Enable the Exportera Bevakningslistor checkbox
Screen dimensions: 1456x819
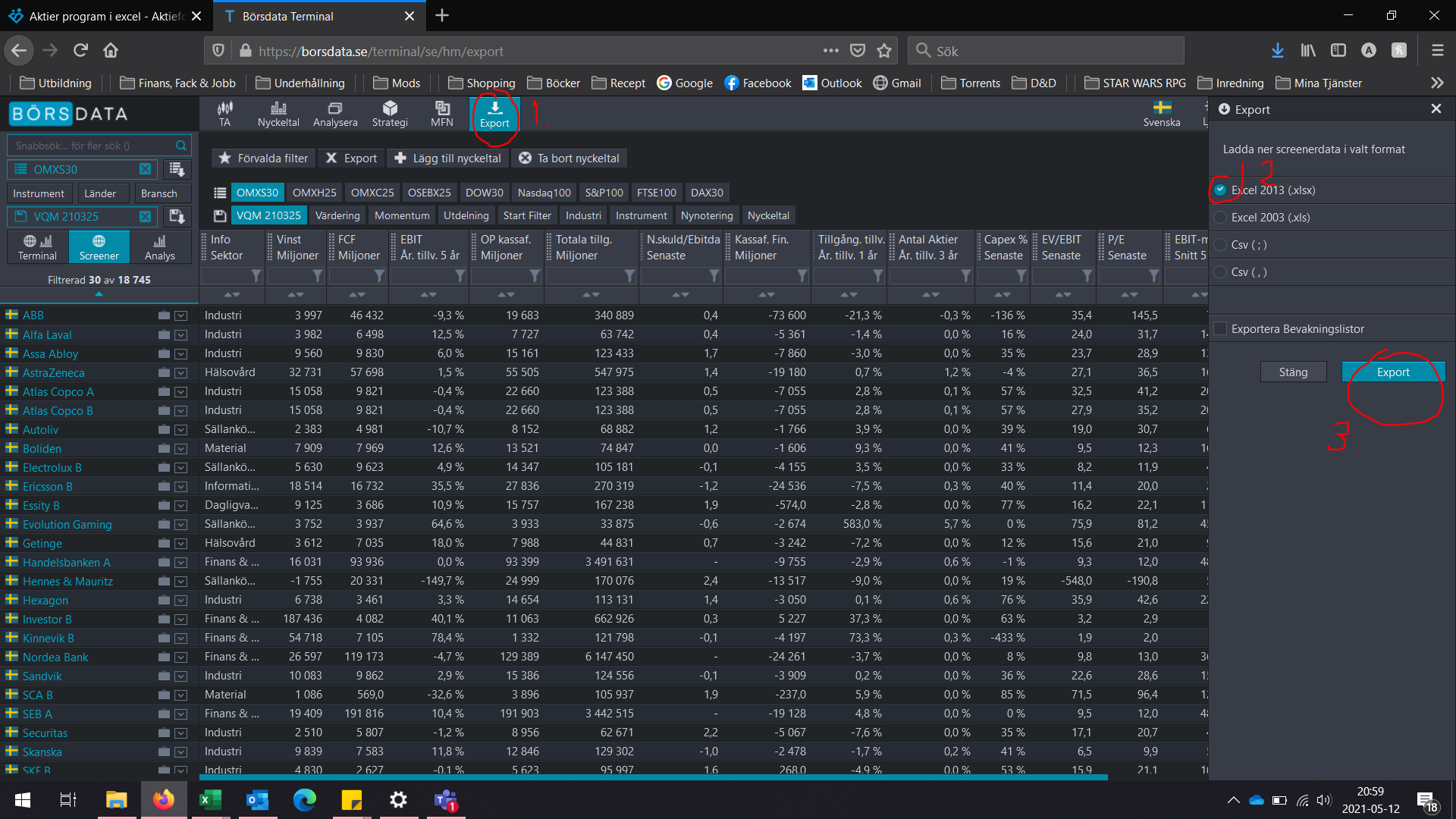pyautogui.click(x=1220, y=328)
